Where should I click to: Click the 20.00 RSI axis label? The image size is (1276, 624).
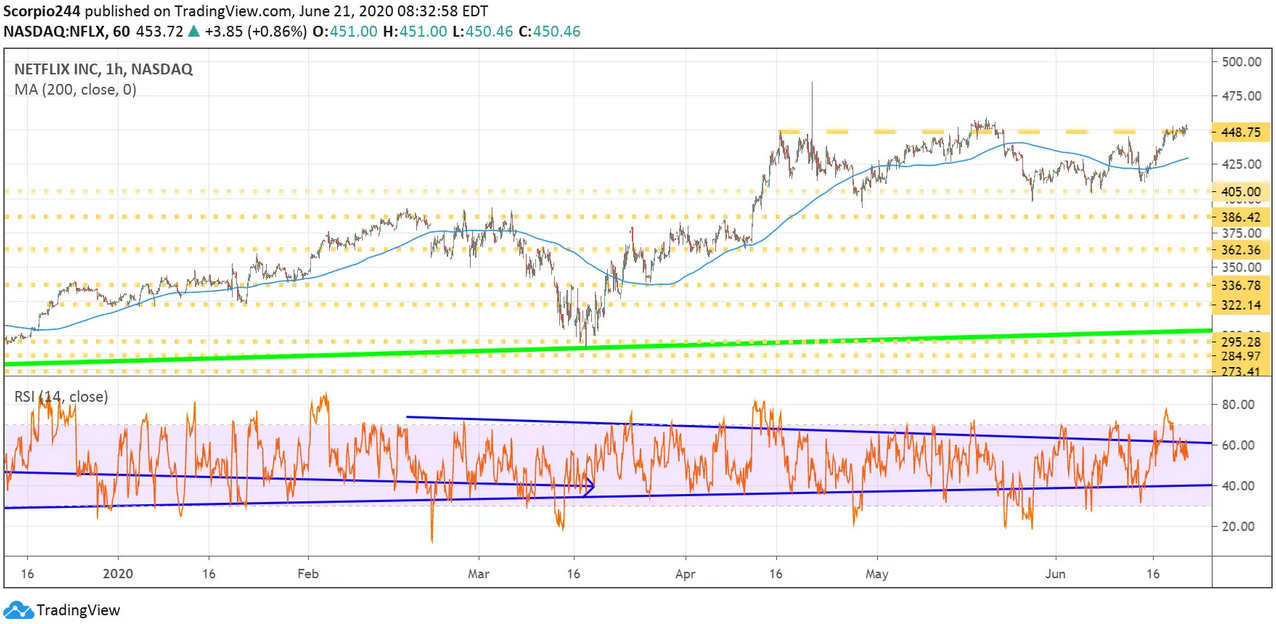[x=1236, y=526]
